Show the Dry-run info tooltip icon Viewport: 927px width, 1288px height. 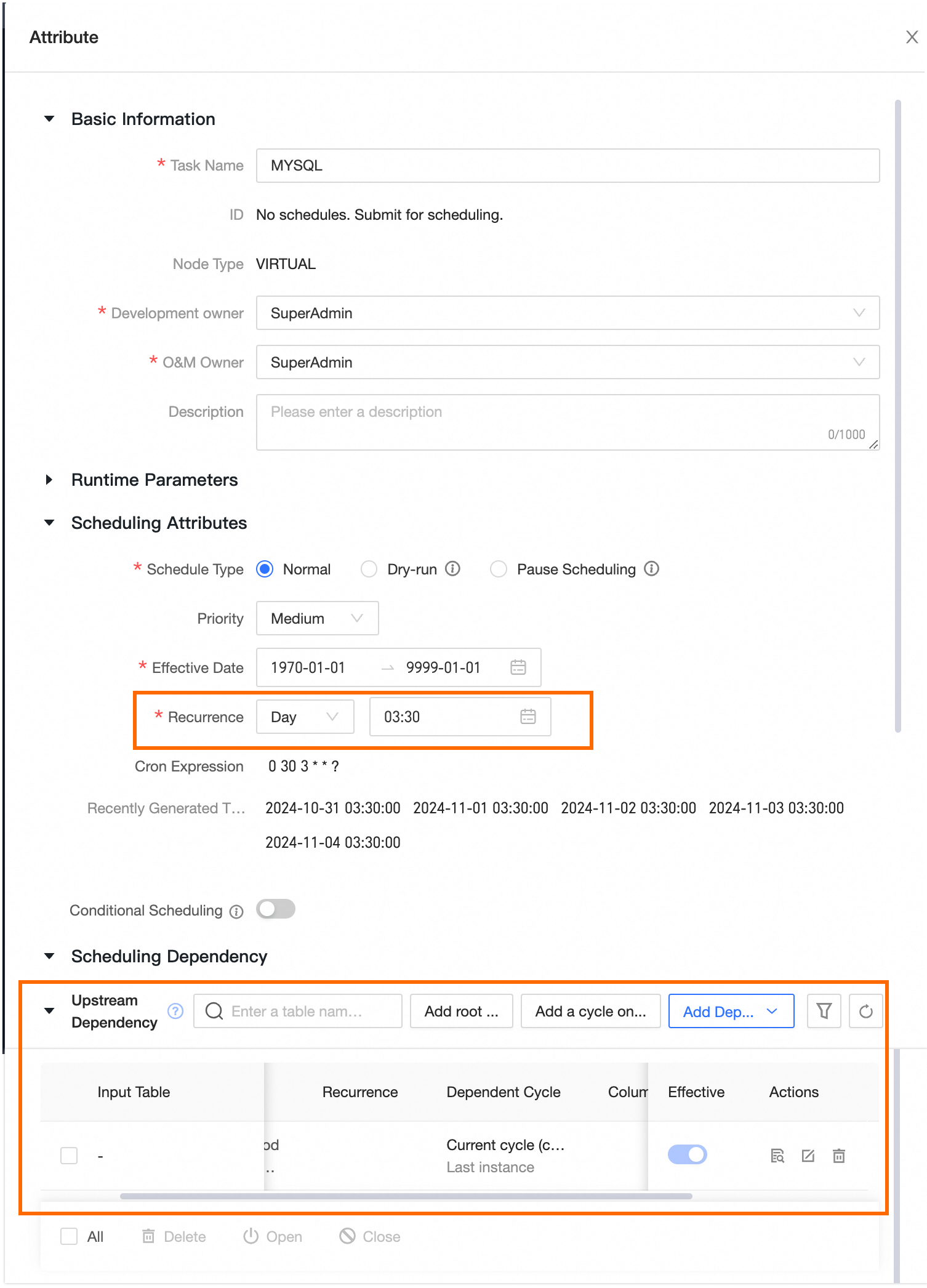point(453,568)
